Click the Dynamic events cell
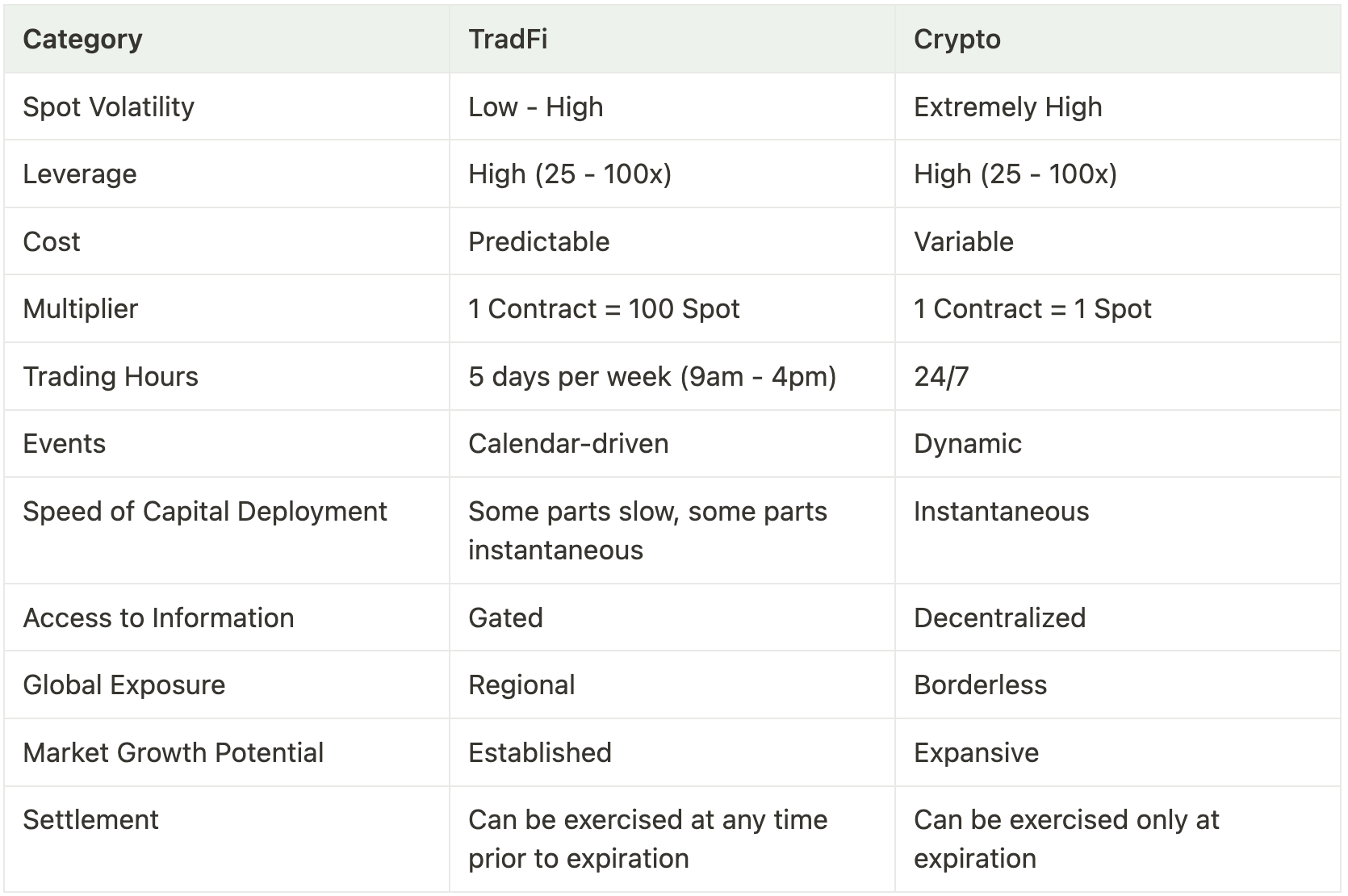 (967, 444)
